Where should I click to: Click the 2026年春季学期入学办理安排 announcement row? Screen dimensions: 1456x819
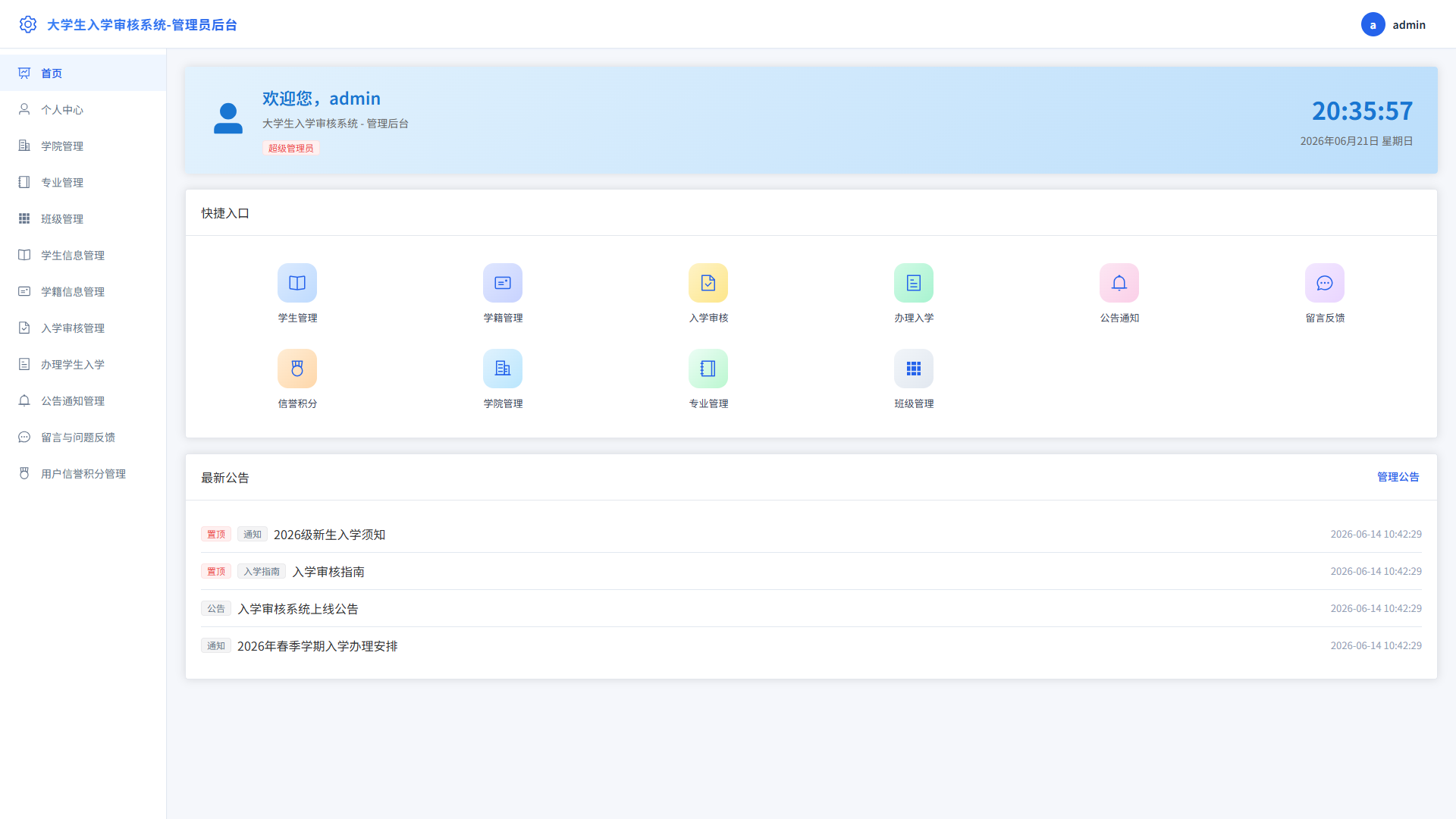[x=811, y=645]
